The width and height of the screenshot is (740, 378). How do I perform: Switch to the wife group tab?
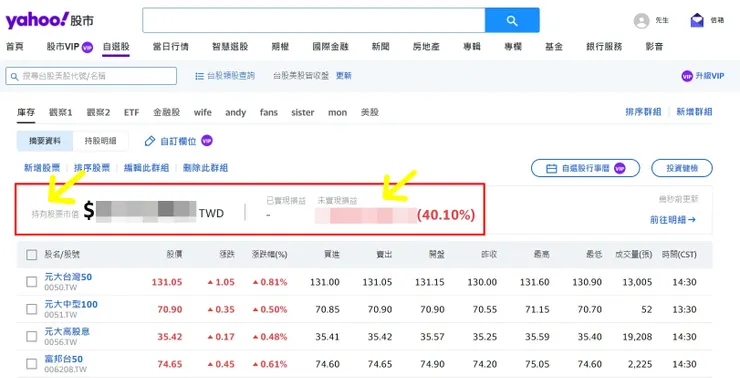[203, 112]
